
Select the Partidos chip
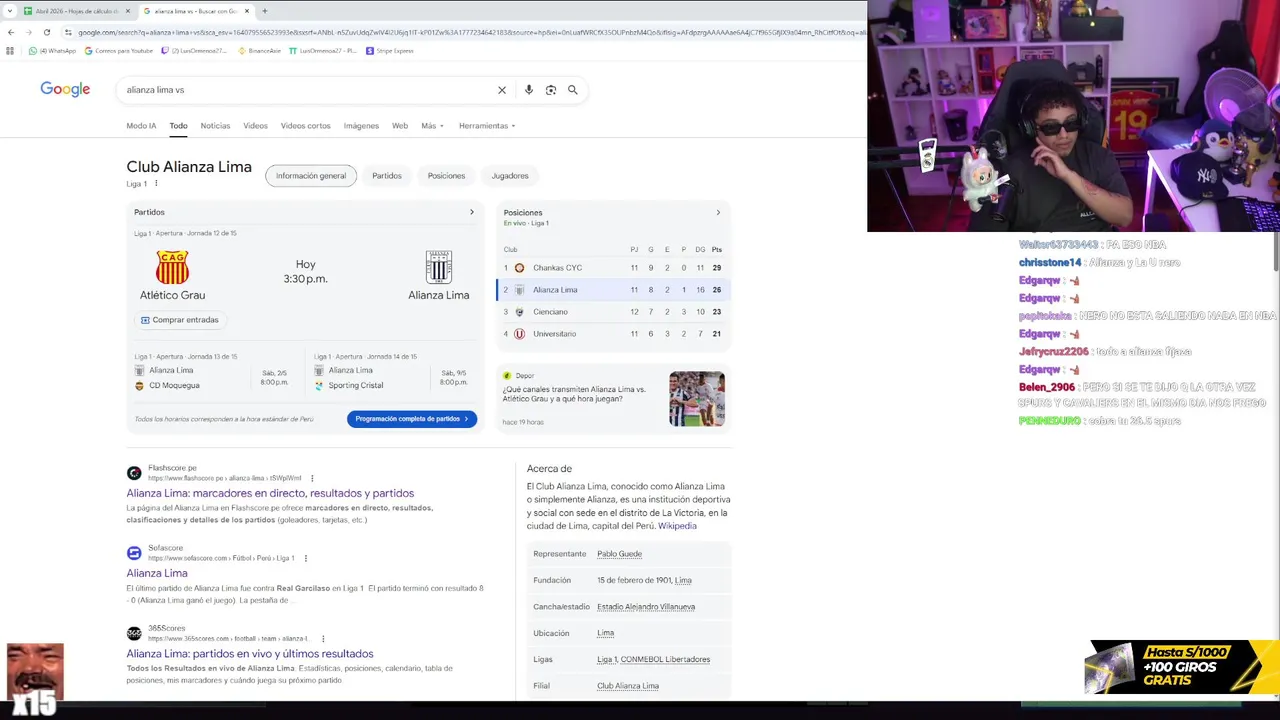pos(387,176)
